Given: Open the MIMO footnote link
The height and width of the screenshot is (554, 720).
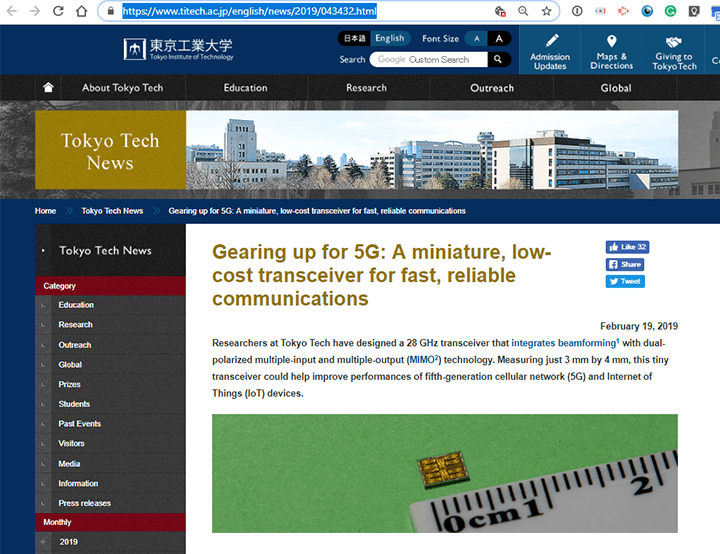Looking at the screenshot, I should tap(423, 360).
